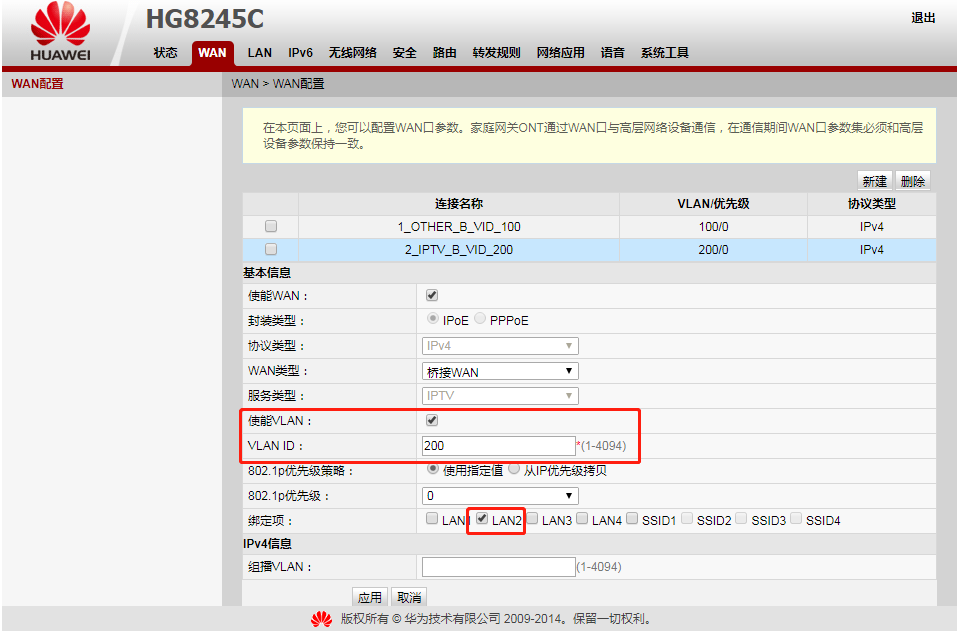Image resolution: width=961 pixels, height=636 pixels.
Task: Click the 新建 button
Action: 874,181
